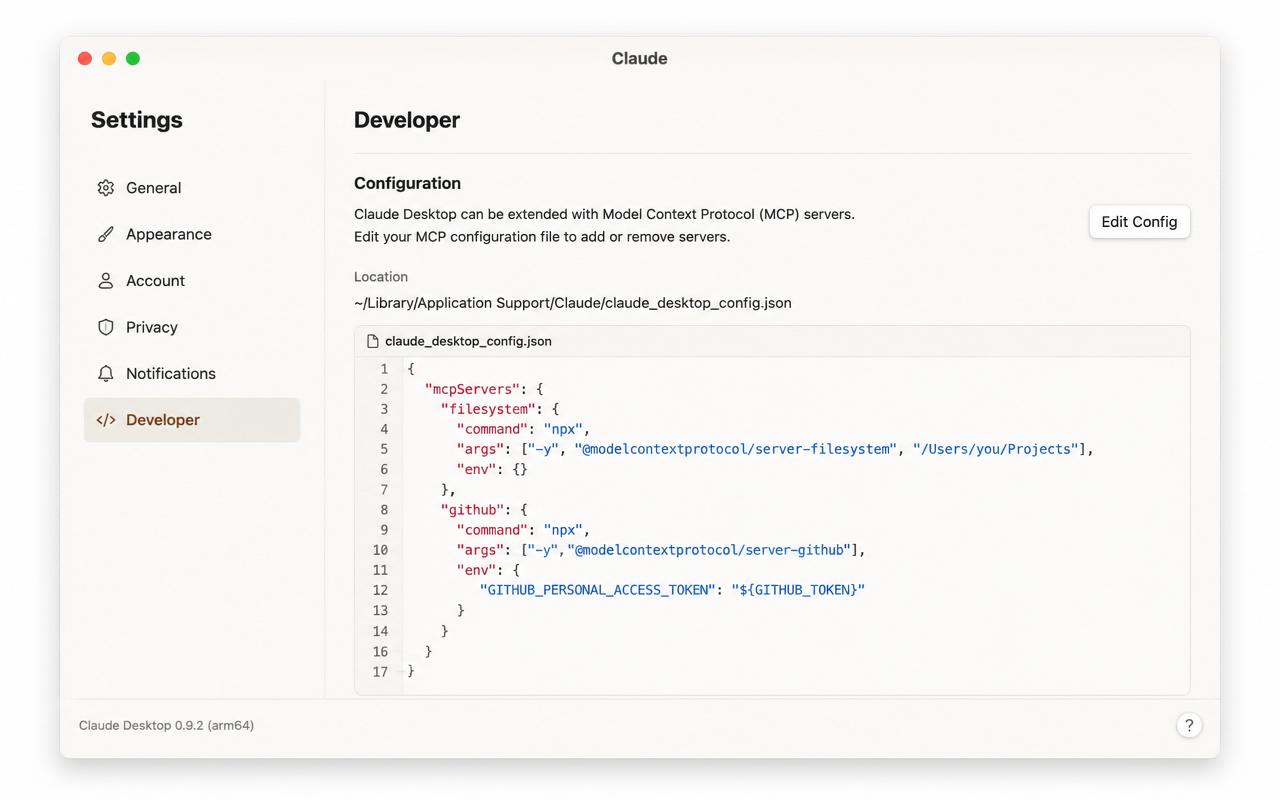Image resolution: width=1280 pixels, height=800 pixels.
Task: Click the "Developer" page heading
Action: click(x=407, y=120)
